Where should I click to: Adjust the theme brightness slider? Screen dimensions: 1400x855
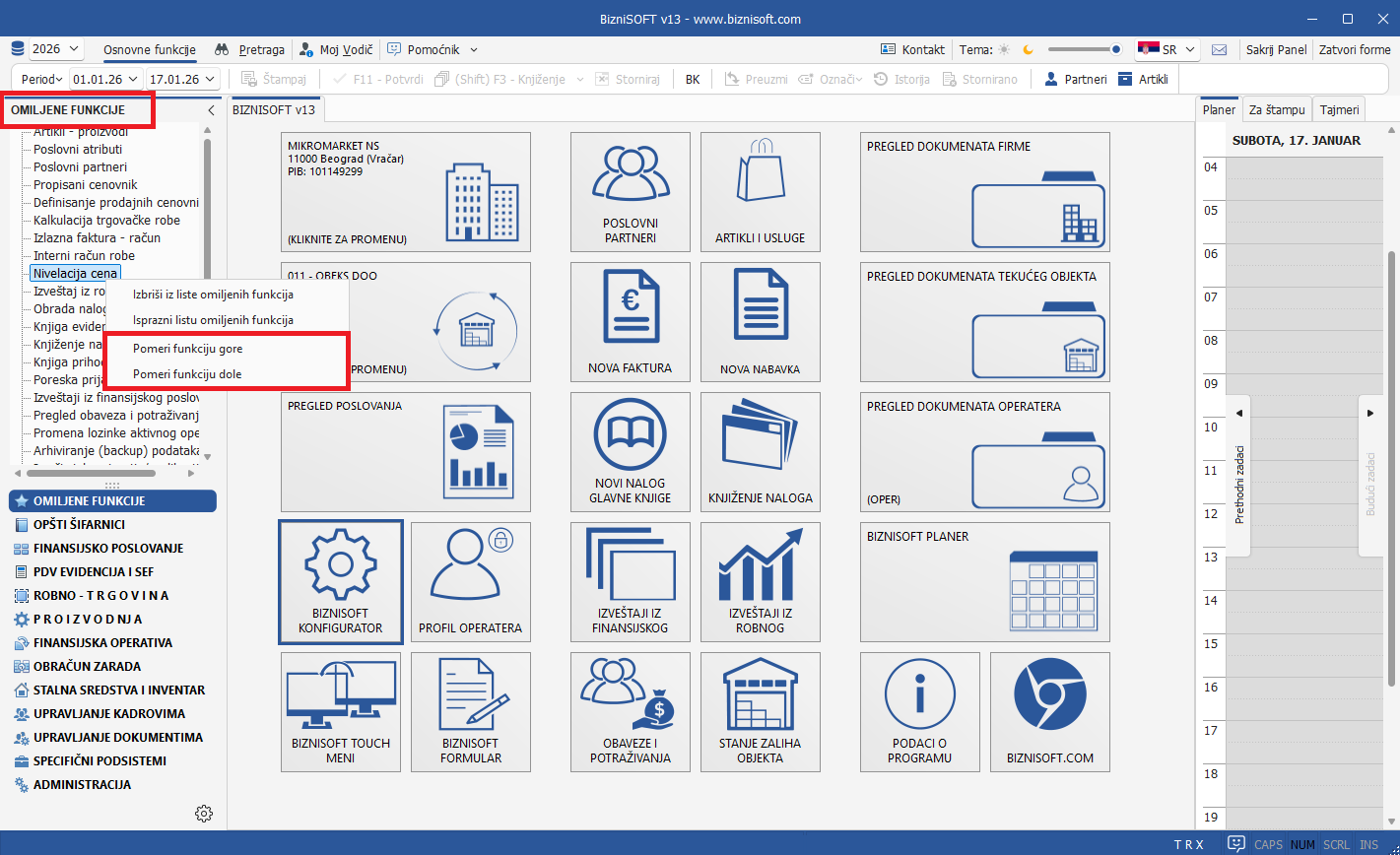click(x=1084, y=49)
